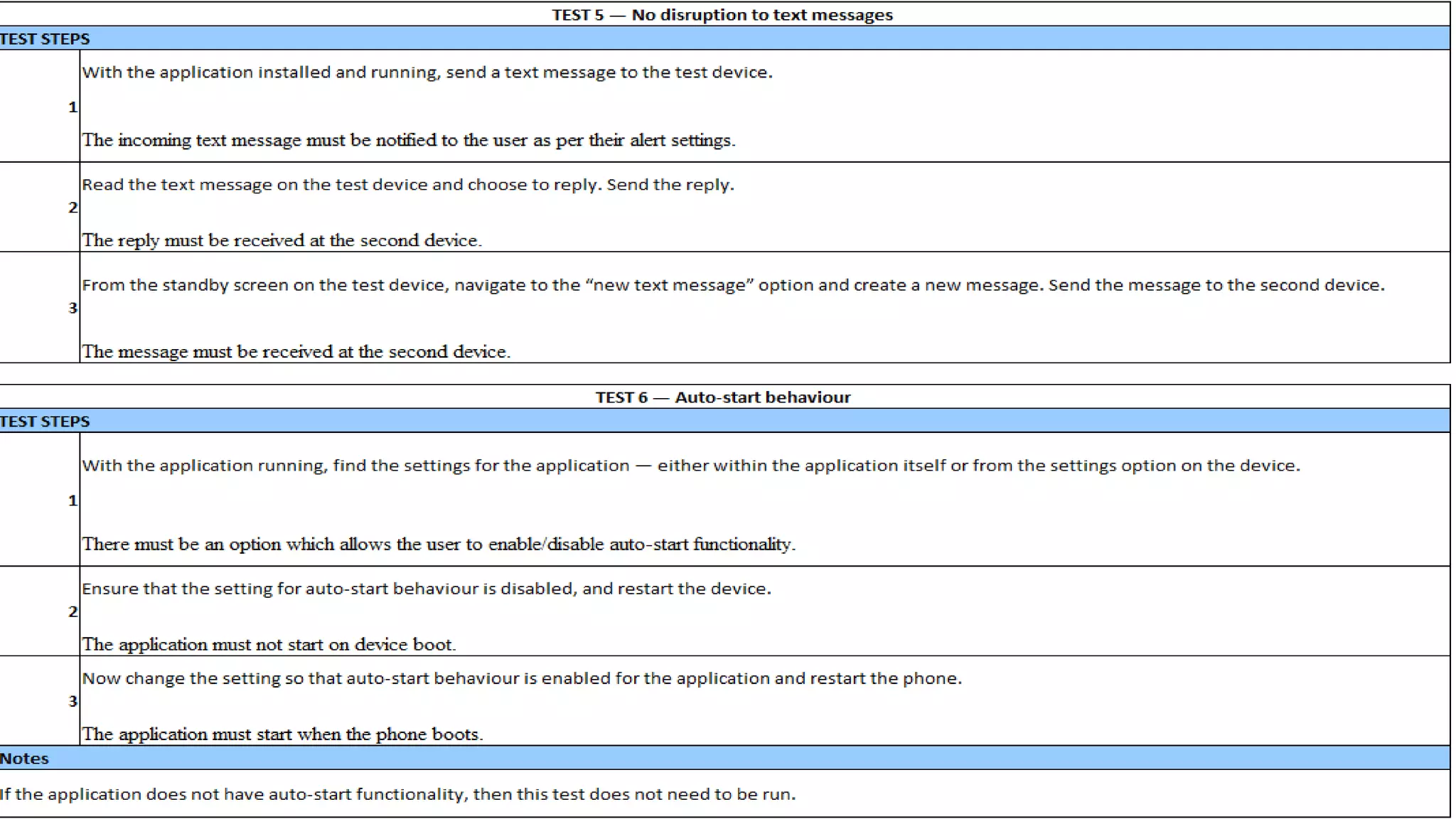Image resolution: width=1456 pixels, height=819 pixels.
Task: Click 'The reply must be received' expected result
Action: [x=282, y=240]
